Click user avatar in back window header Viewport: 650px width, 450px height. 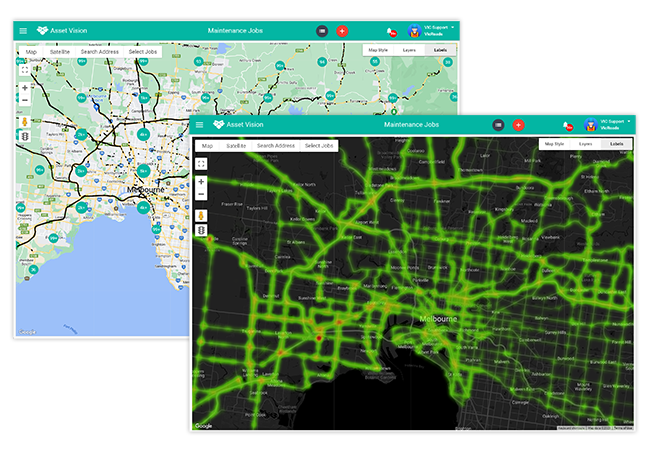414,31
